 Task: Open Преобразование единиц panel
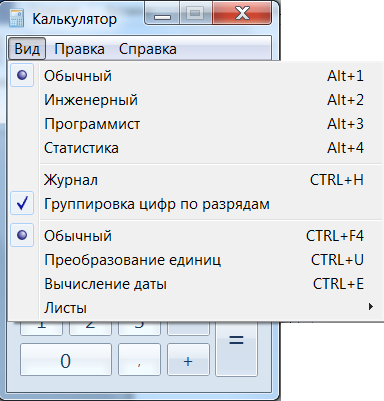tap(195, 260)
